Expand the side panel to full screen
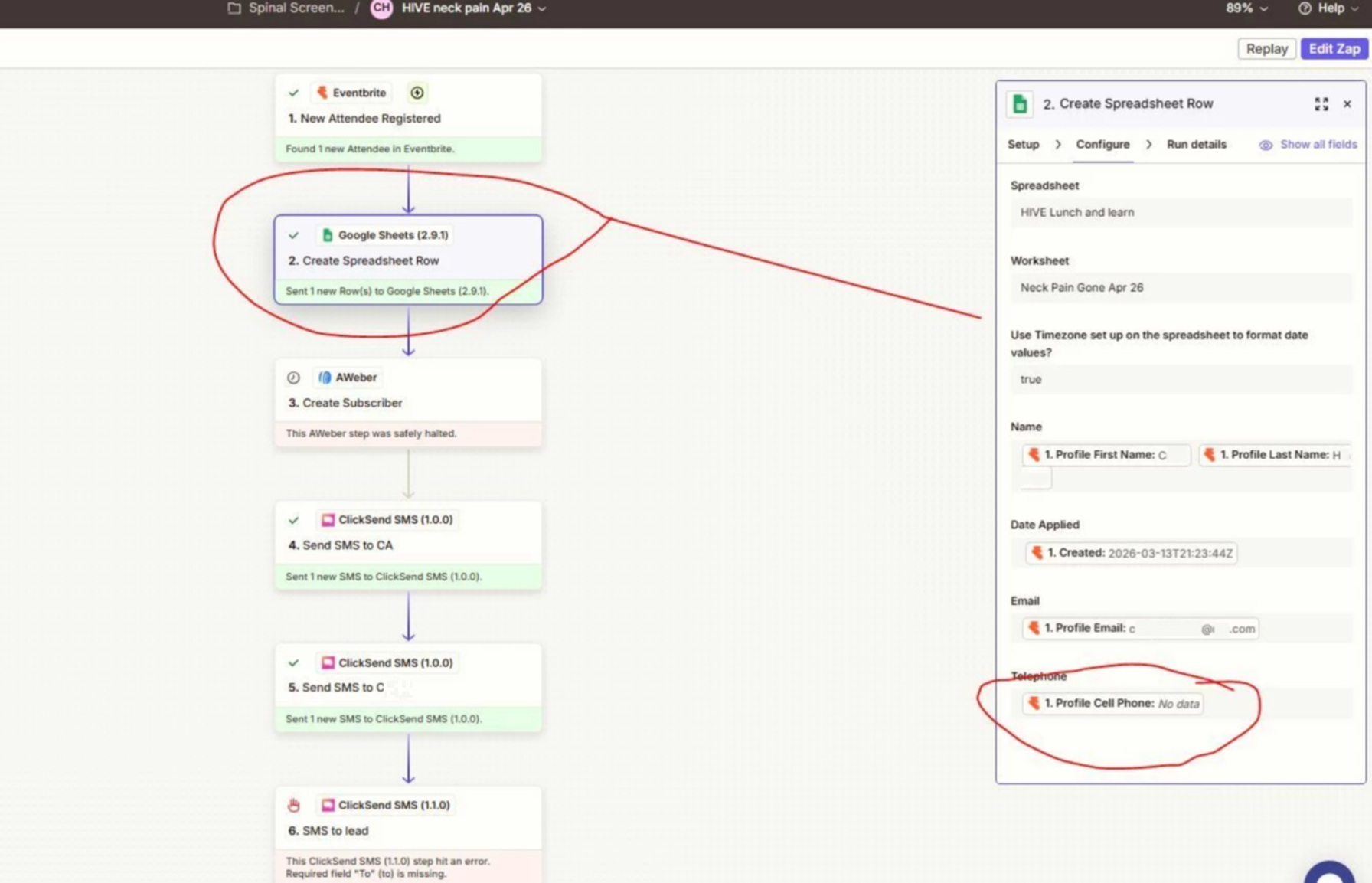 tap(1321, 104)
